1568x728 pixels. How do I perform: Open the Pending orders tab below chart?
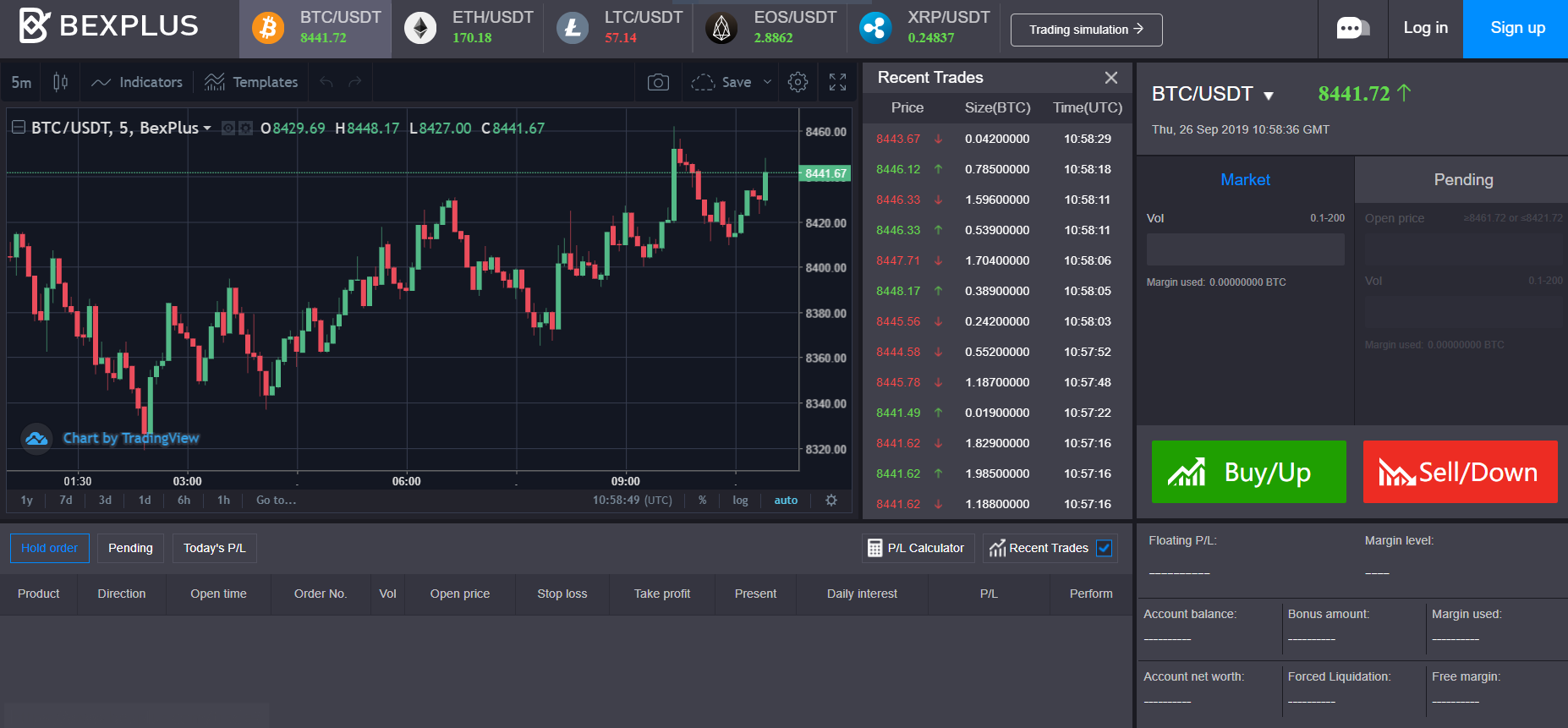[130, 548]
